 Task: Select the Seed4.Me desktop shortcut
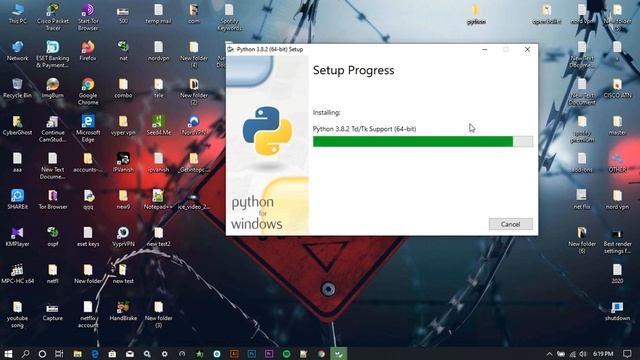158,125
